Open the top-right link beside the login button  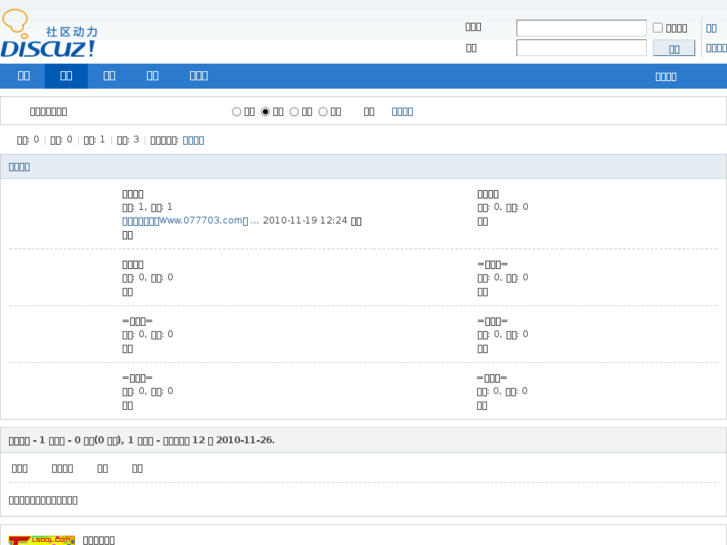(716, 48)
